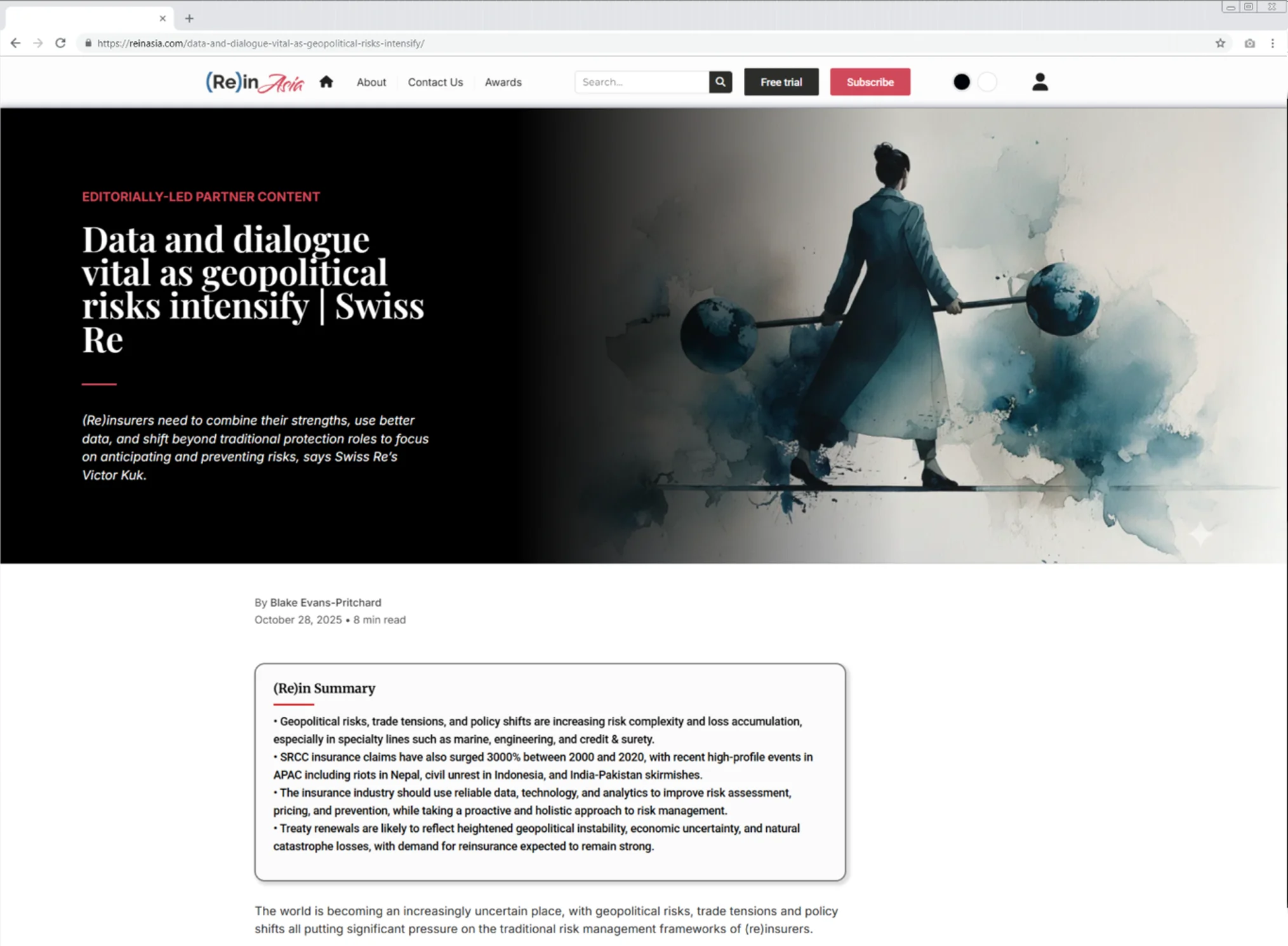Open a new tab with the plus icon
The height and width of the screenshot is (946, 1288).
coord(189,18)
